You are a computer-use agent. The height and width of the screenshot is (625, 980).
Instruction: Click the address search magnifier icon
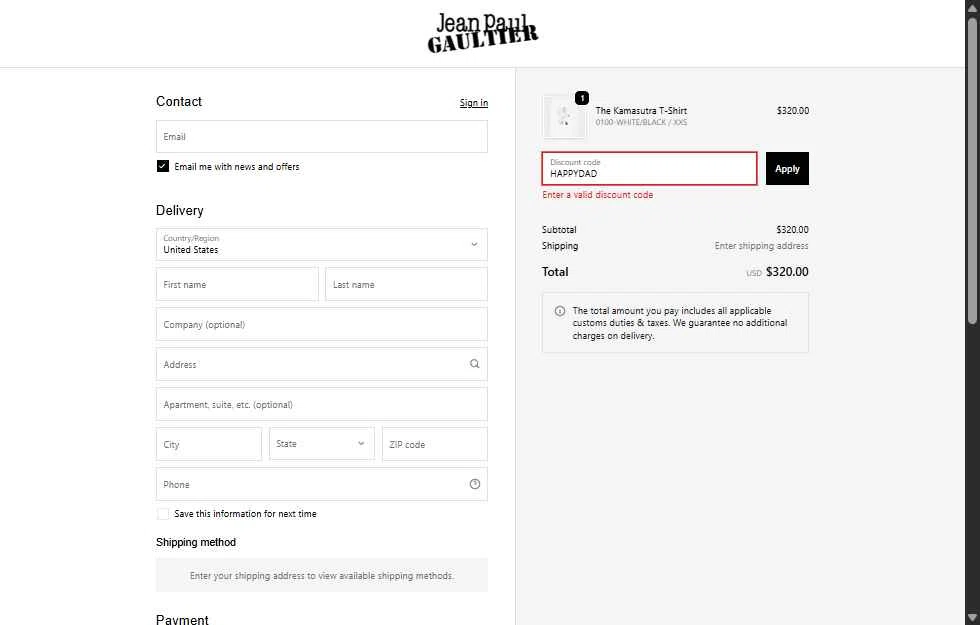coord(474,364)
